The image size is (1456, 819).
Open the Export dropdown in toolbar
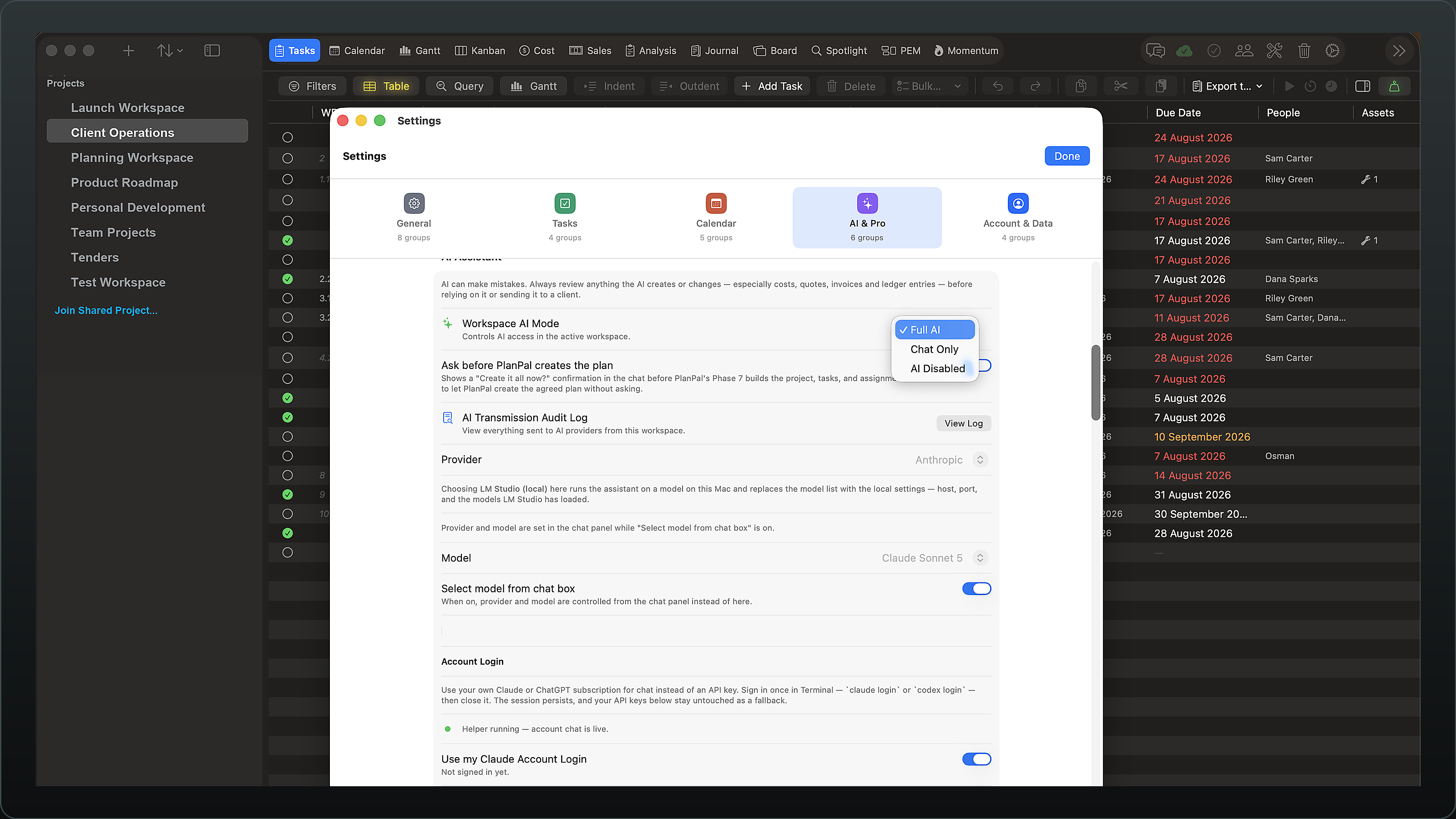click(1227, 86)
